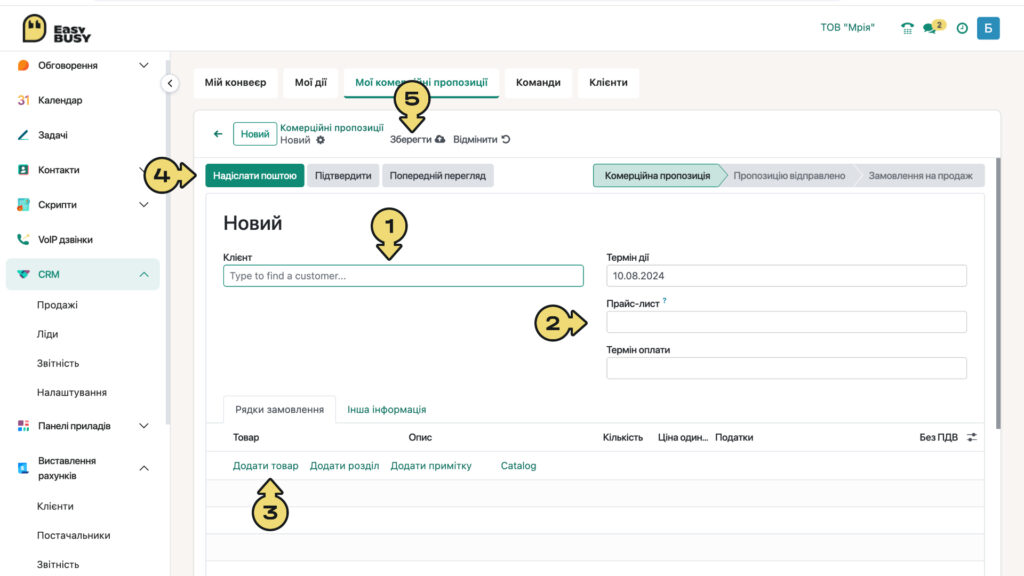1024x576 pixels.
Task: Click the Скрипти sidebar icon
Action: tap(23, 204)
